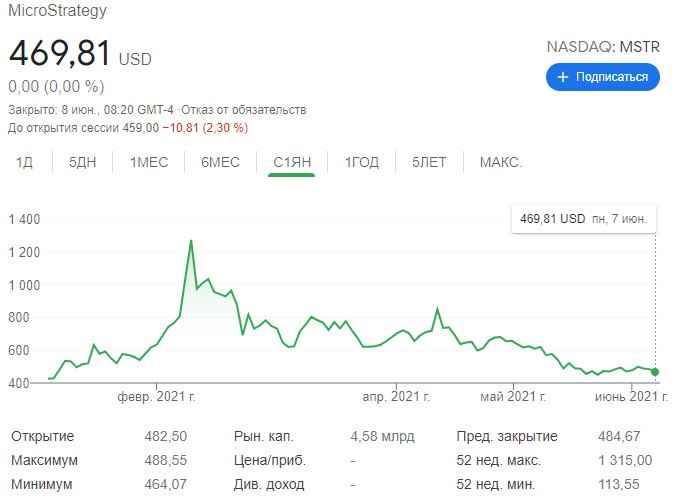The height and width of the screenshot is (503, 684).
Task: Click the −10,81 (2,30 %) premarket change
Action: [x=205, y=128]
